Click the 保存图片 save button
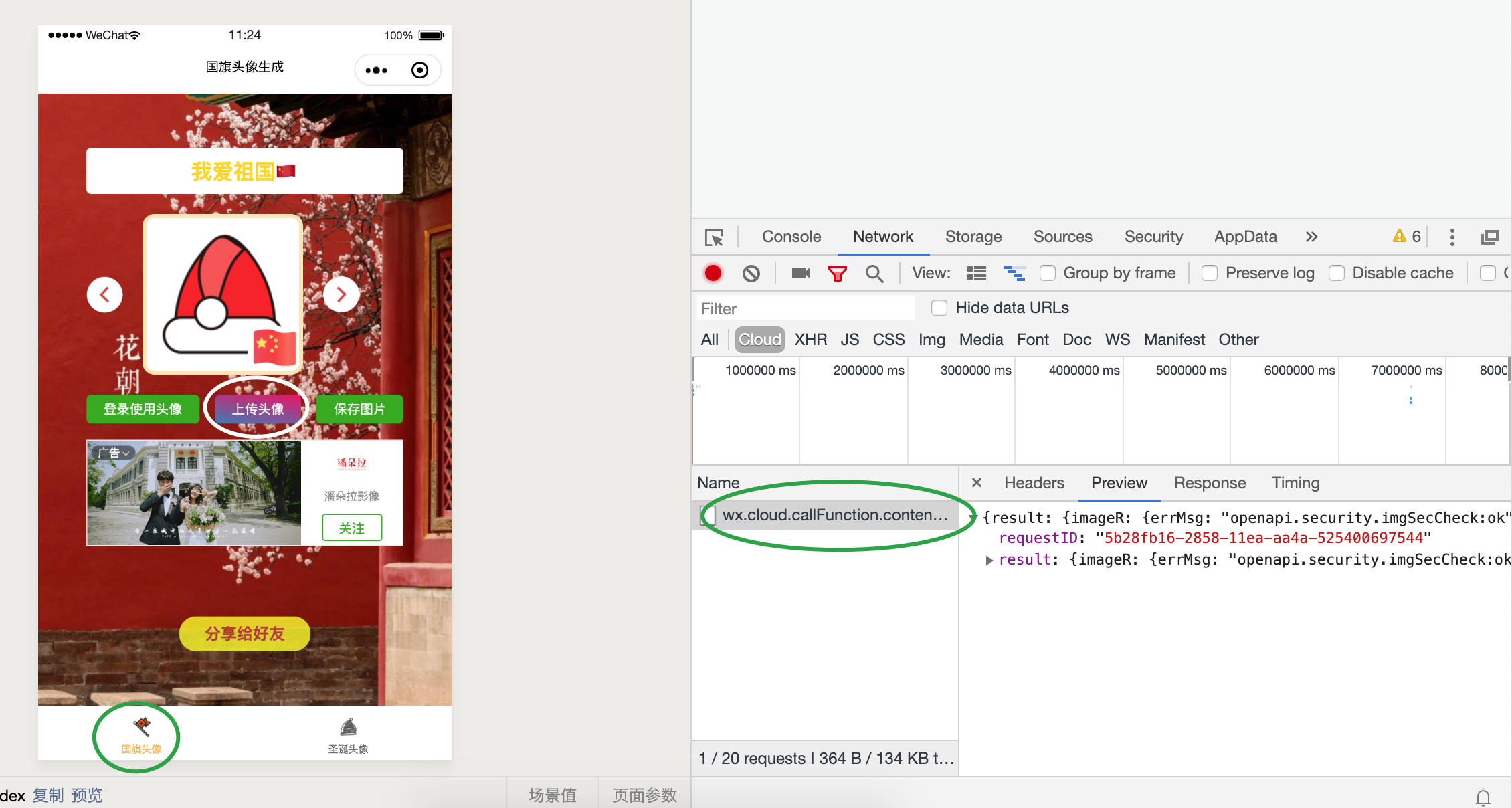The height and width of the screenshot is (808, 1512). click(359, 409)
